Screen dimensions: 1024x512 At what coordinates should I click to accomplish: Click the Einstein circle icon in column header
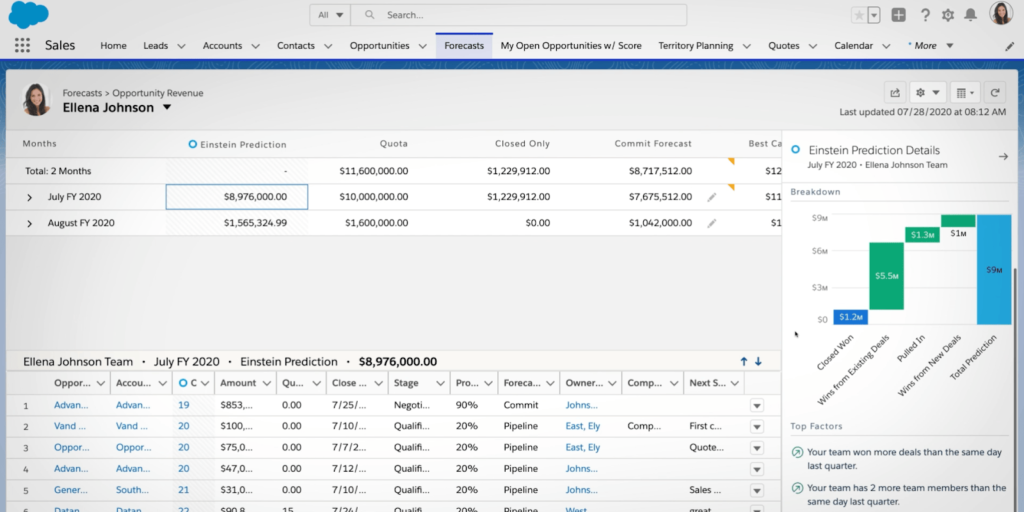192,144
